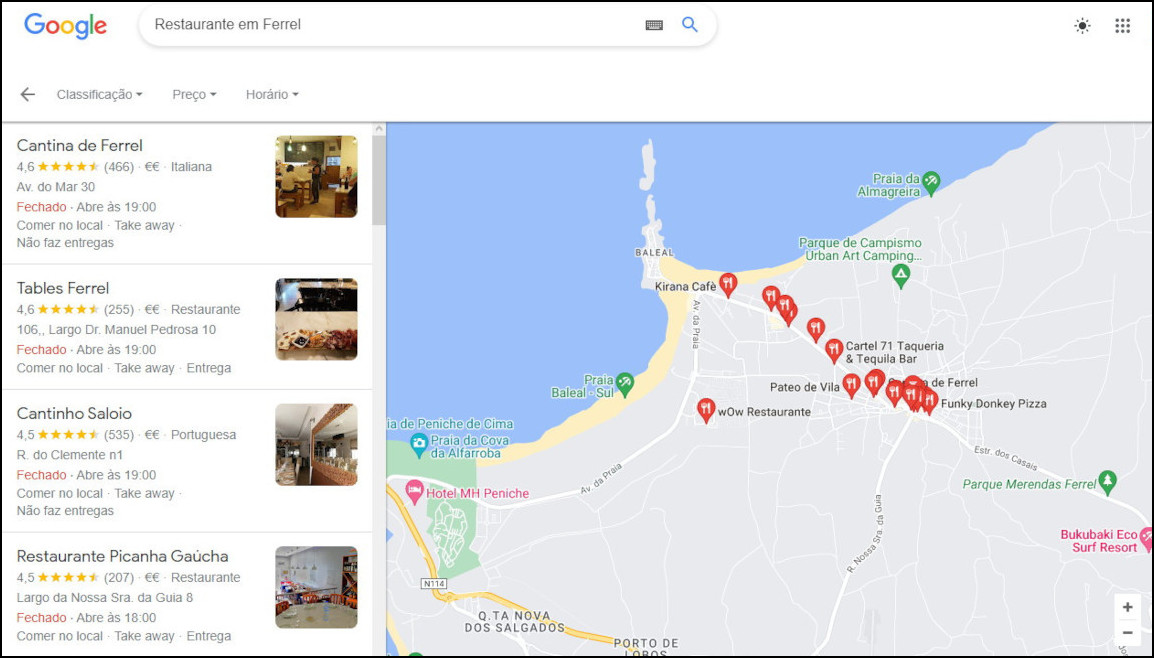
Task: Click the Pateo de Vila restaurant pin
Action: (x=852, y=385)
